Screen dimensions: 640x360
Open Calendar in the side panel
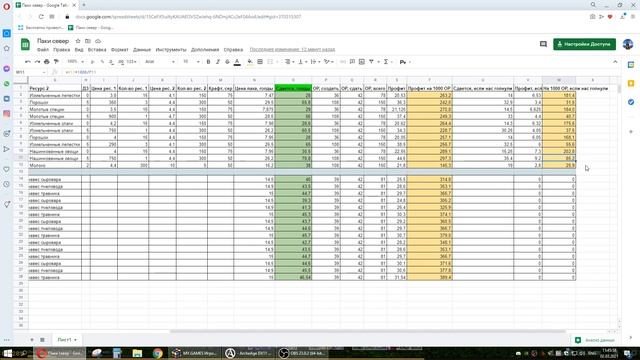point(631,65)
